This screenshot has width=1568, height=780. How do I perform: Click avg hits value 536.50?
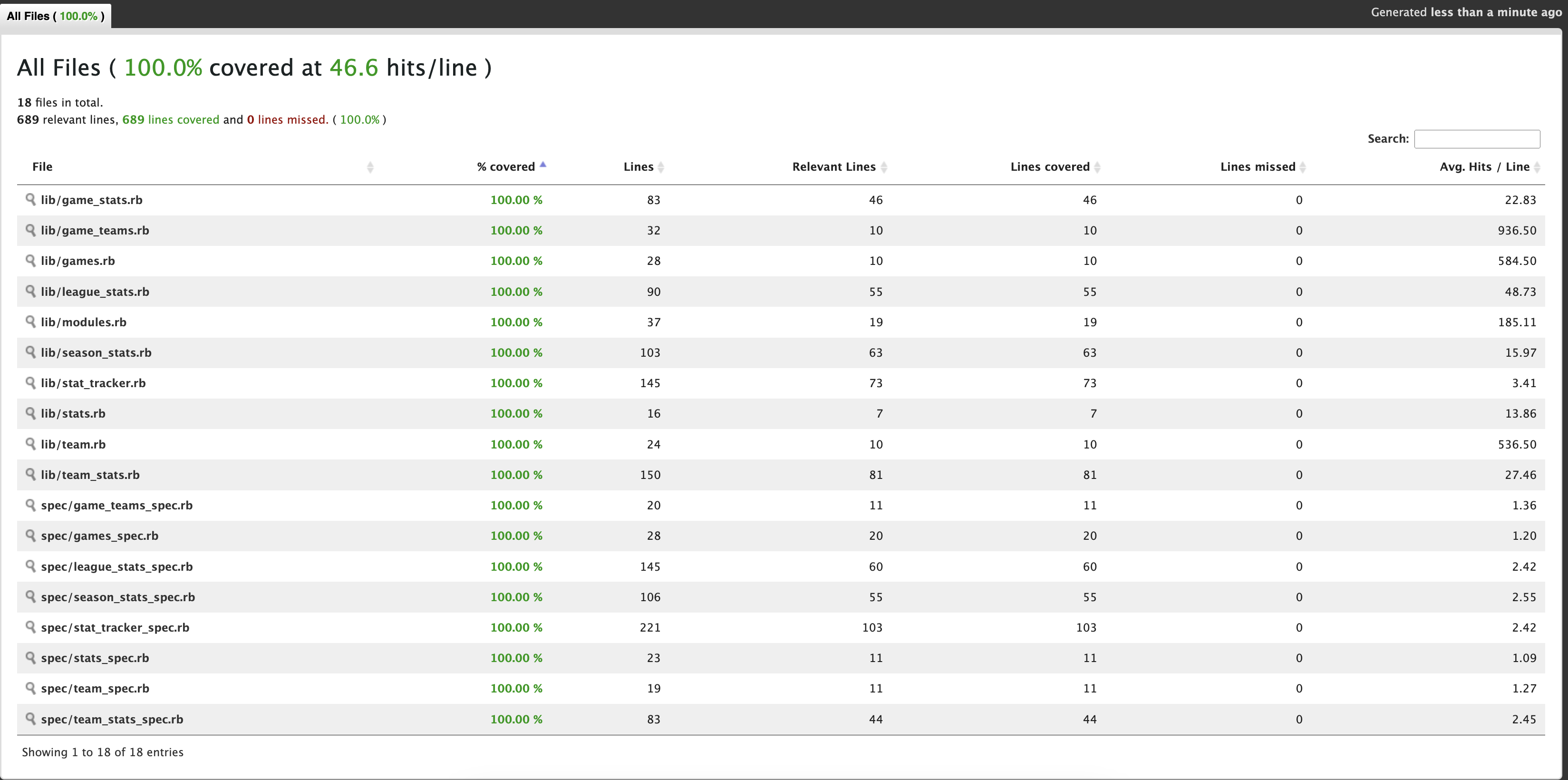point(1517,445)
